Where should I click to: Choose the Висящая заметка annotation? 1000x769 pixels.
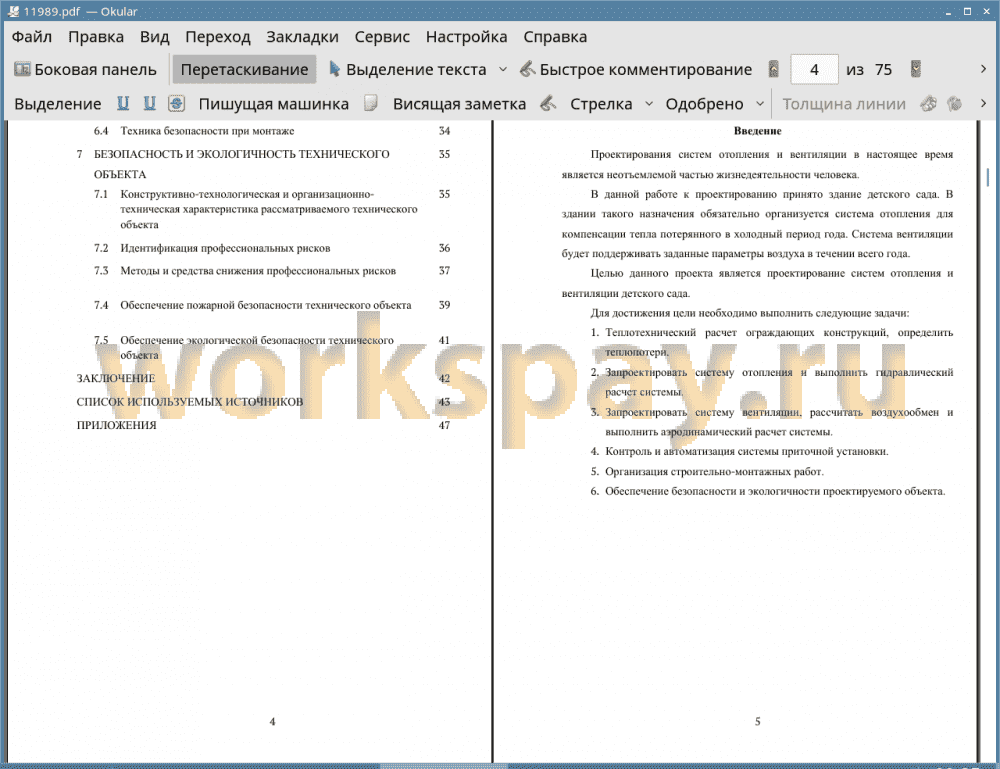(459, 104)
